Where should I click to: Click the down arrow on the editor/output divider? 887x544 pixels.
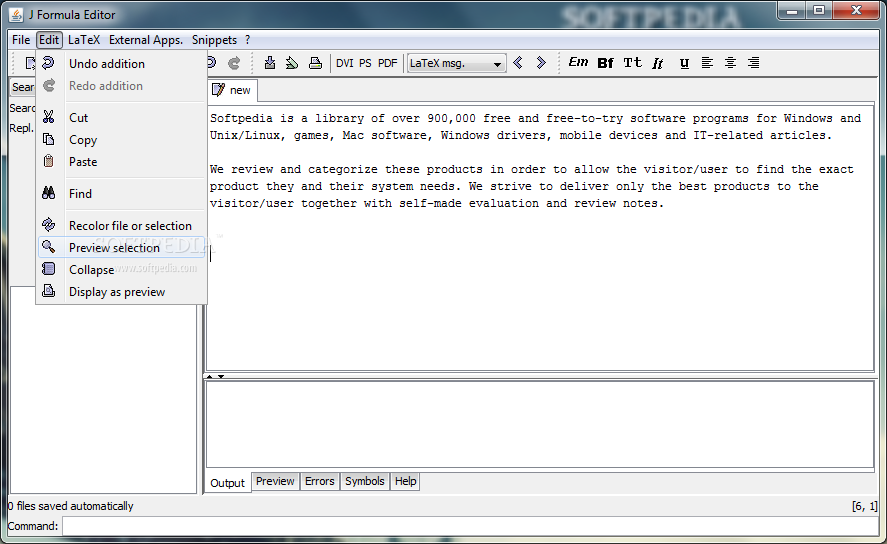pyautogui.click(x=221, y=376)
